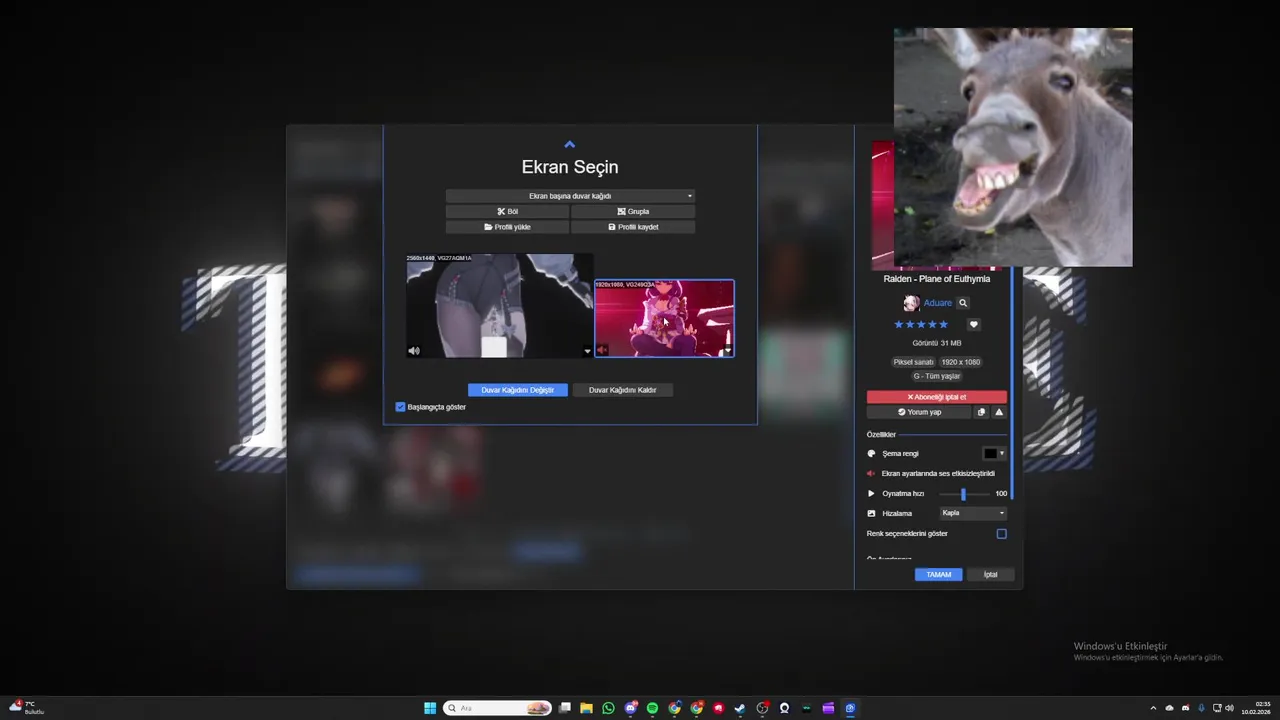Open Task View on the taskbar
The image size is (1280, 720).
(x=565, y=708)
